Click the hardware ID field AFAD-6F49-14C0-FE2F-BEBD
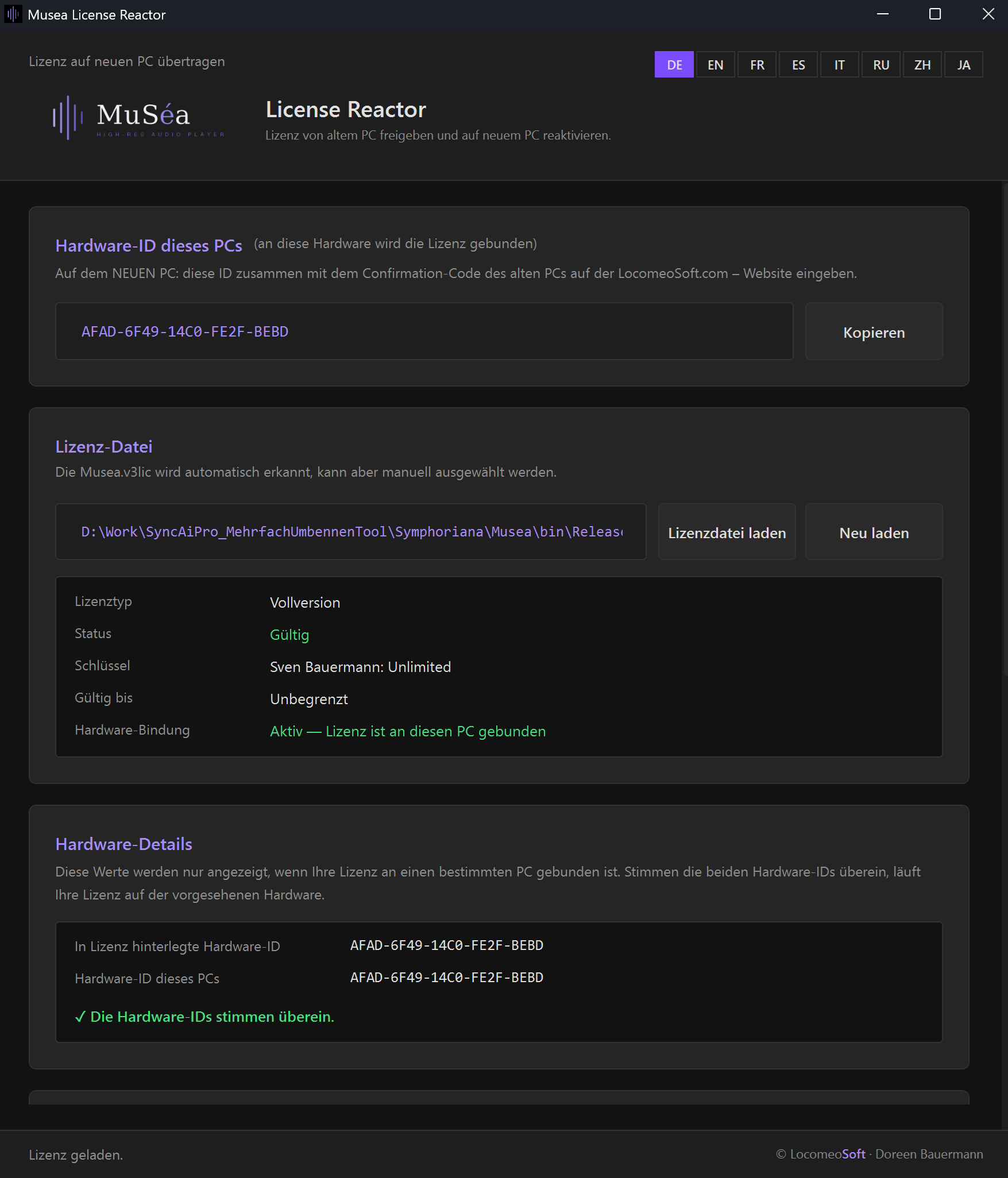Screen dimensions: 1008x1178 (424, 331)
